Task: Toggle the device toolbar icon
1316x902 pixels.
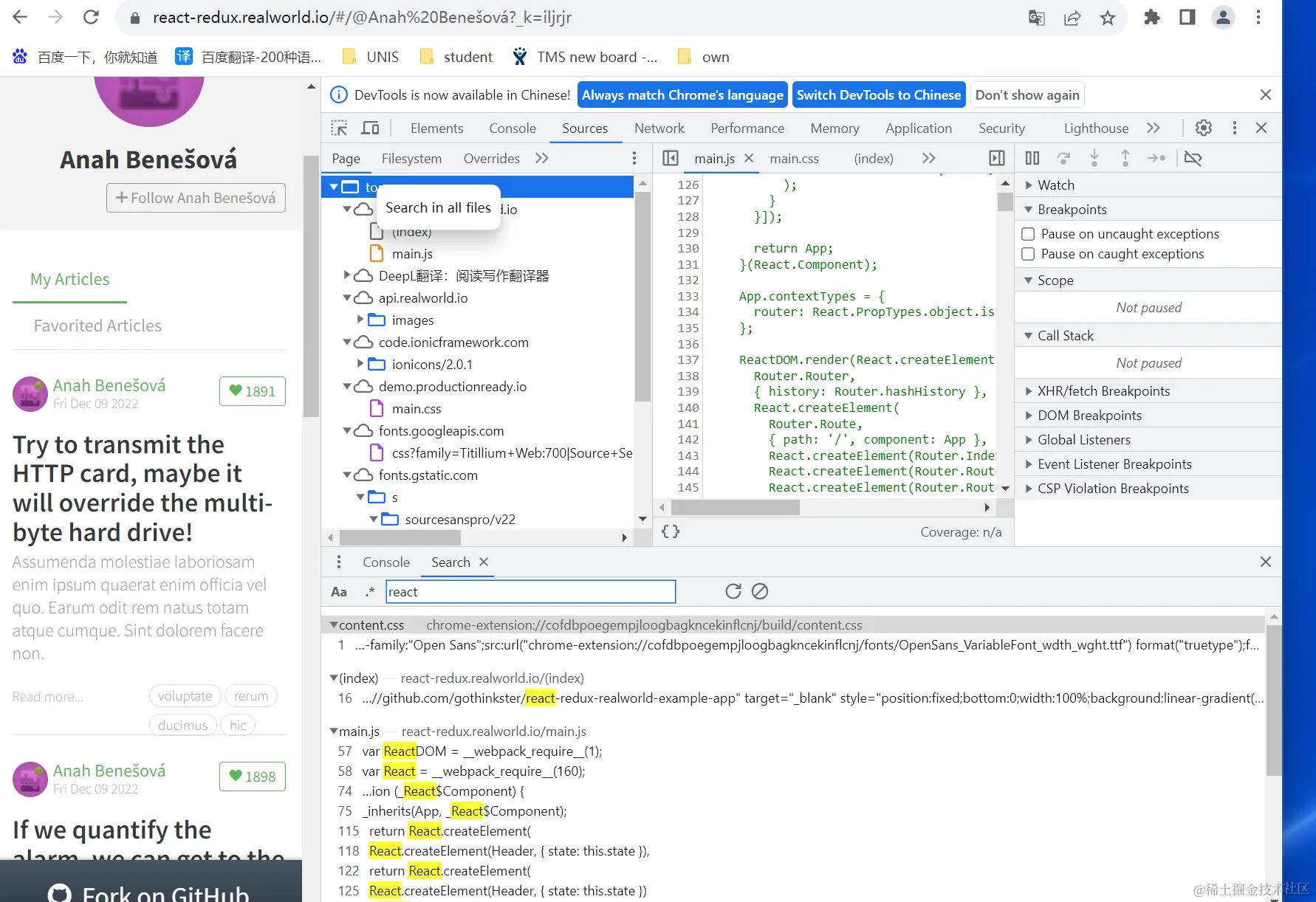Action: tap(370, 128)
